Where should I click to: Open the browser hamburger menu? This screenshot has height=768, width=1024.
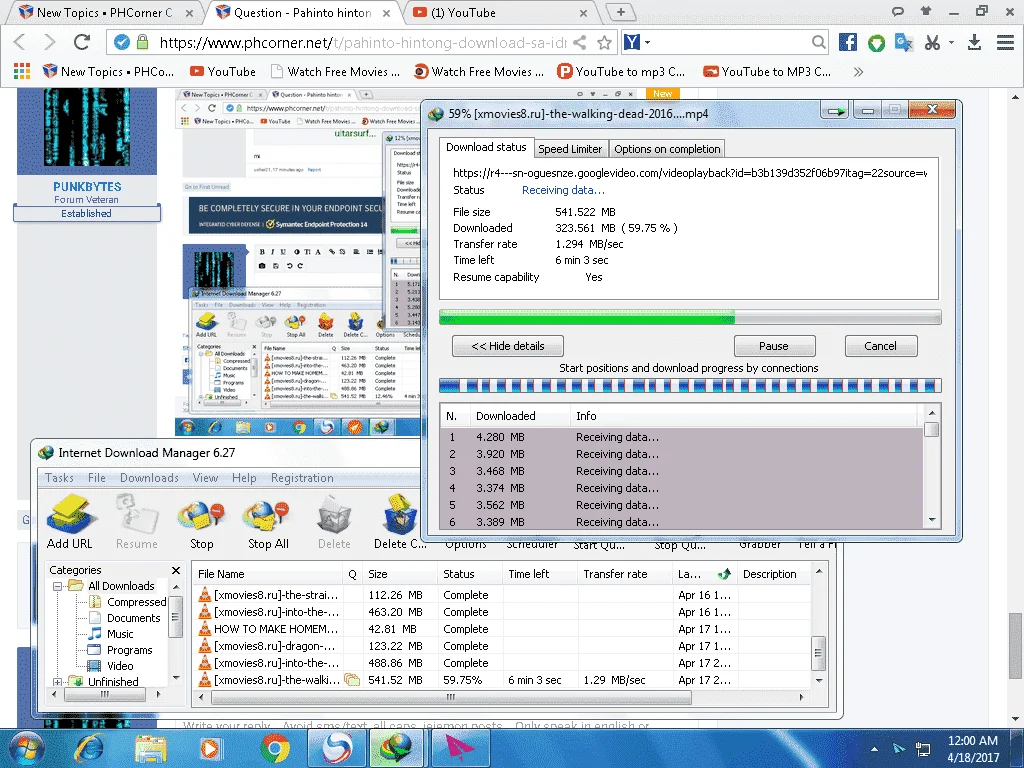[x=1005, y=42]
